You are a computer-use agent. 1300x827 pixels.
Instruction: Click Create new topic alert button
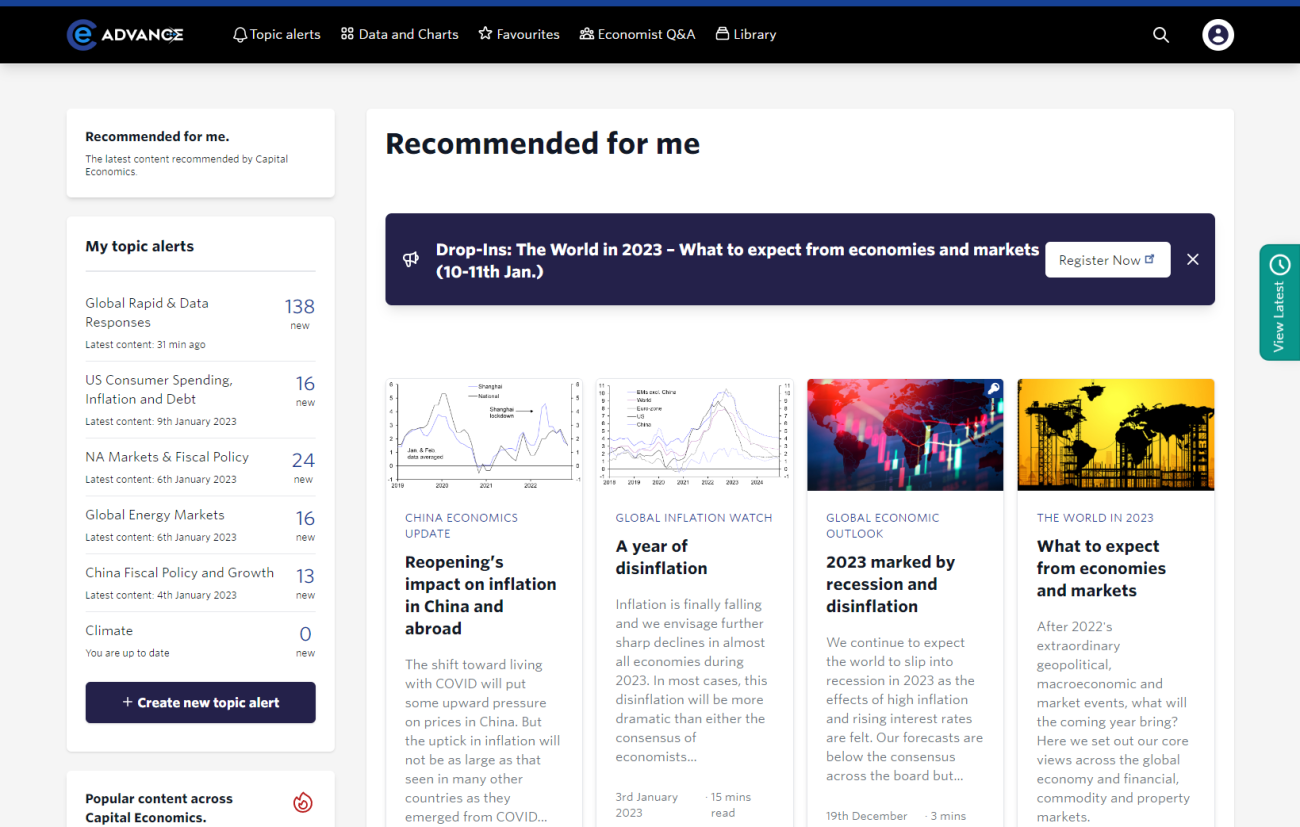pyautogui.click(x=200, y=702)
